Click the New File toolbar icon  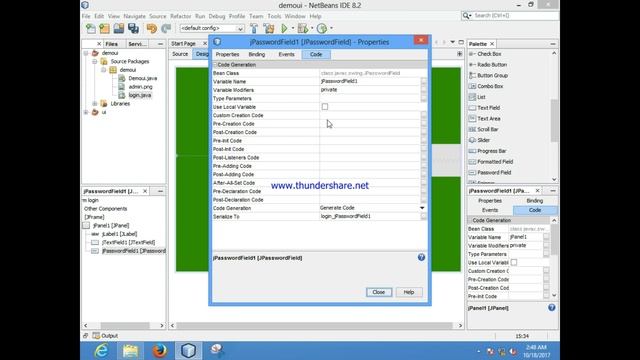tap(91, 28)
